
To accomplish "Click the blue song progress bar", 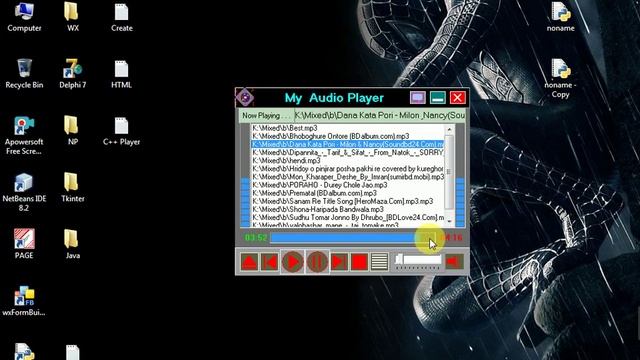I will (x=353, y=238).
